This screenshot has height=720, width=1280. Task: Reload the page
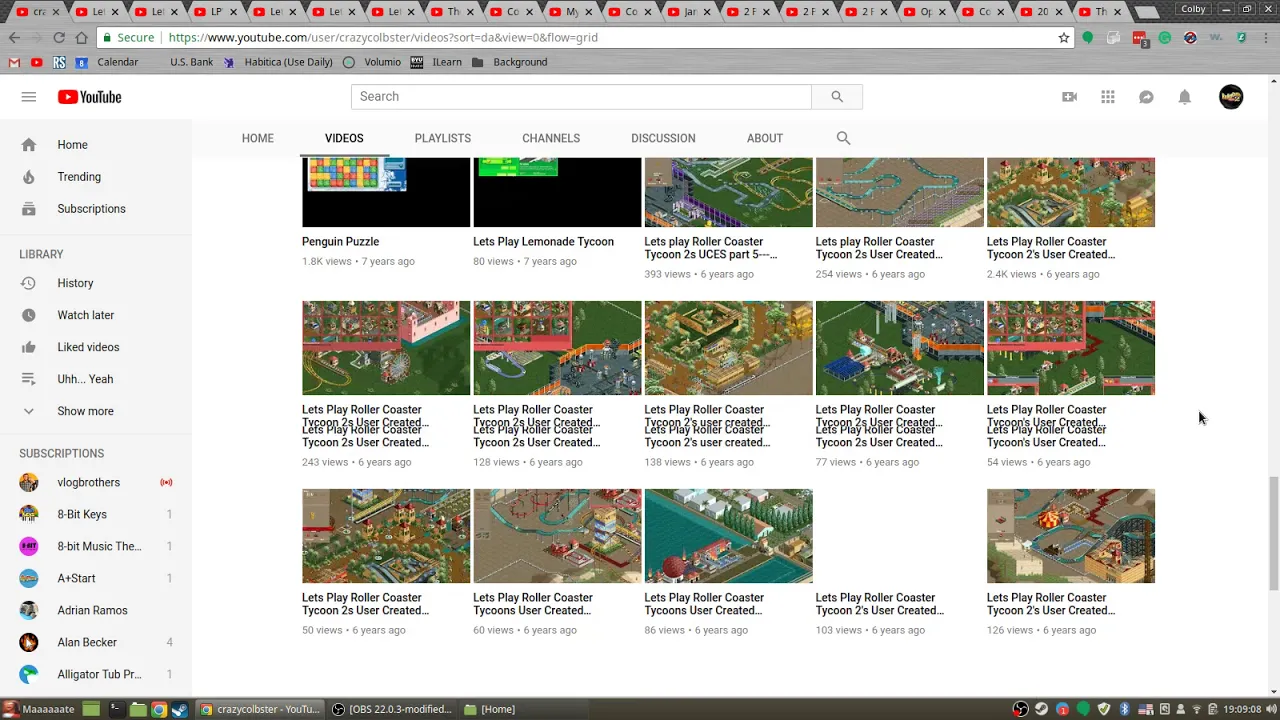point(59,37)
